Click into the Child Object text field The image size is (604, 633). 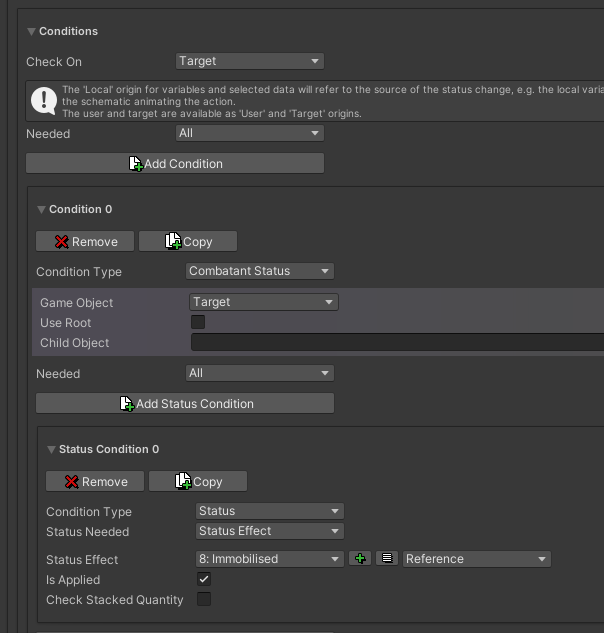click(x=397, y=342)
